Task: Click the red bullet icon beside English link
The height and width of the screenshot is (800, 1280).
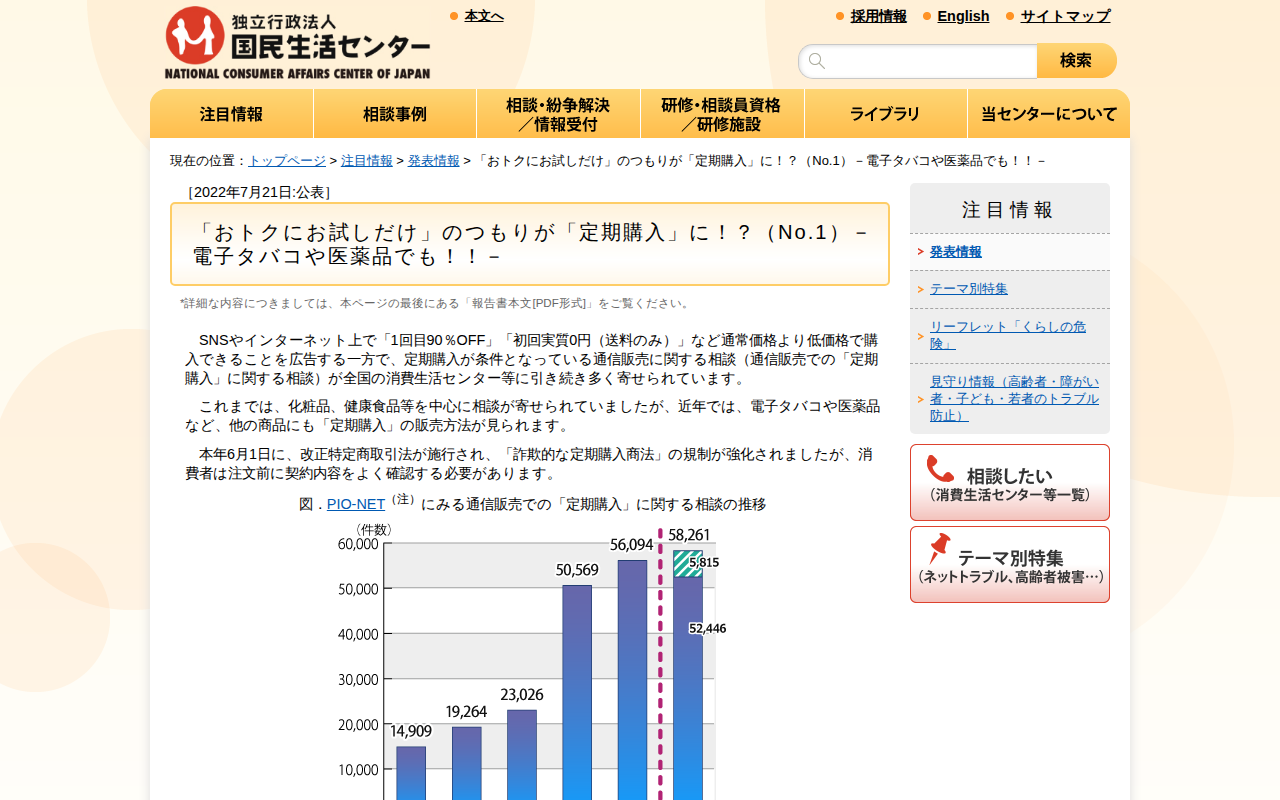Action: [926, 16]
